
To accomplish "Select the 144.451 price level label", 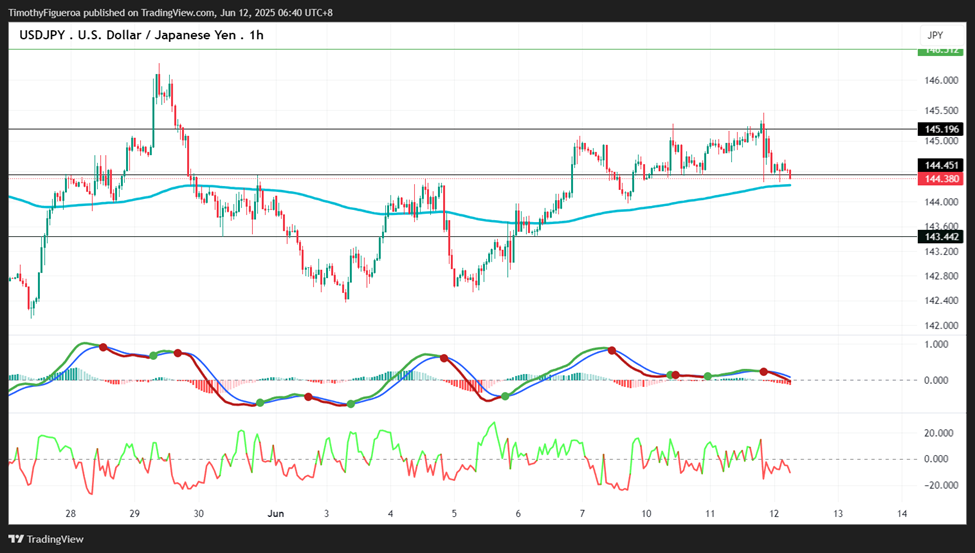I will 941,165.
